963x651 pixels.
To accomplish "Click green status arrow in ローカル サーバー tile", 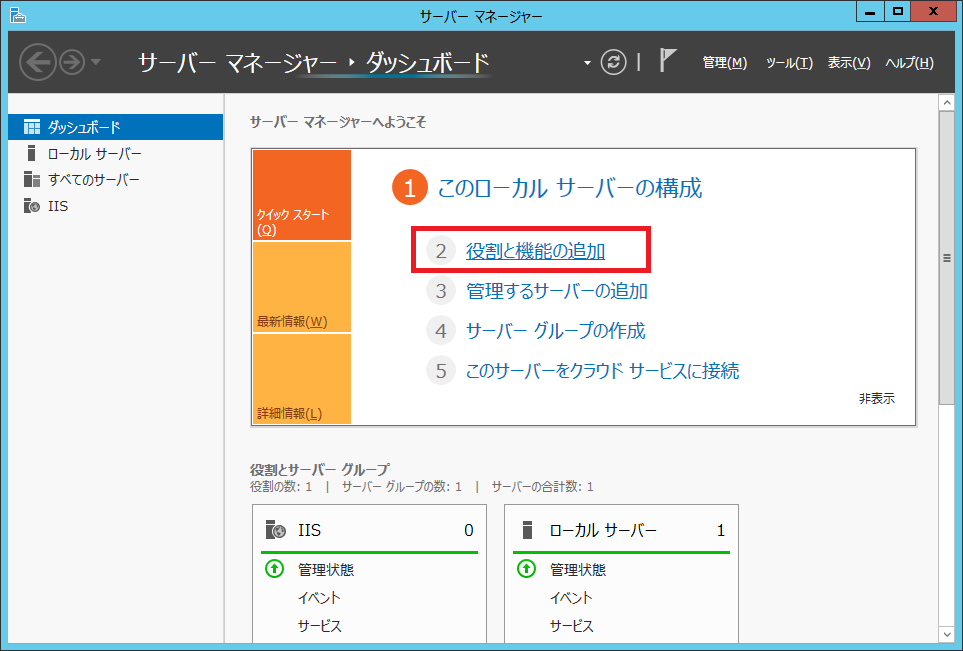I will [x=527, y=569].
